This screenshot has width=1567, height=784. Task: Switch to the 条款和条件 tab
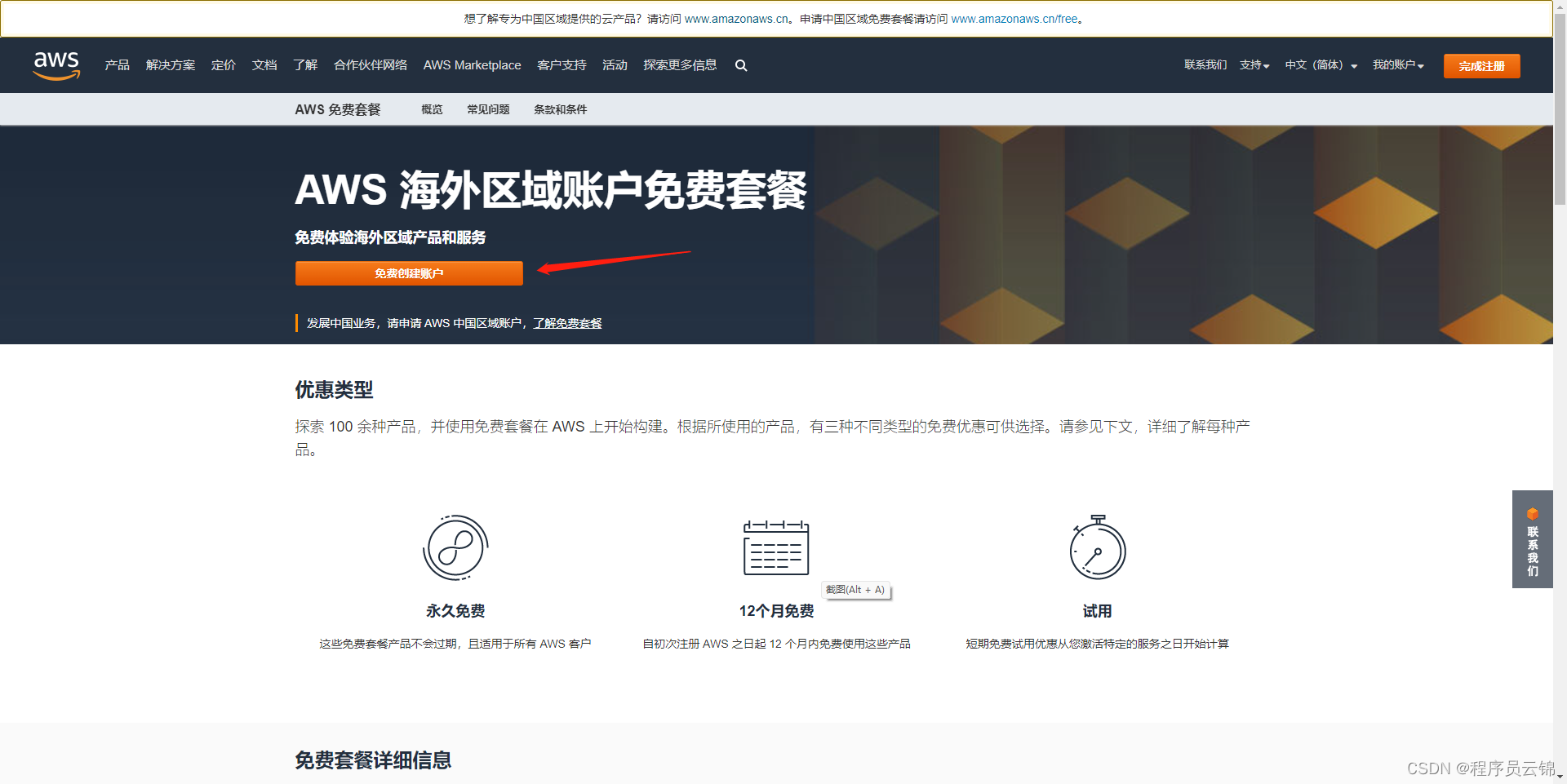(560, 109)
